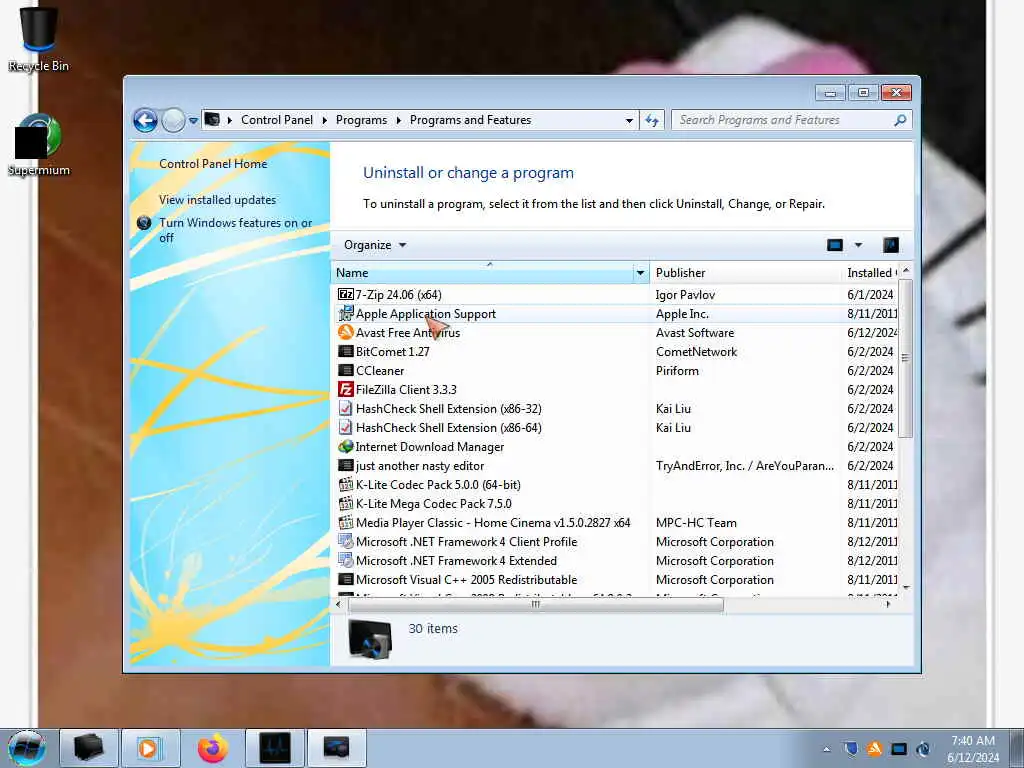Select just another nasty editor icon
The height and width of the screenshot is (768, 1024).
[x=345, y=466]
